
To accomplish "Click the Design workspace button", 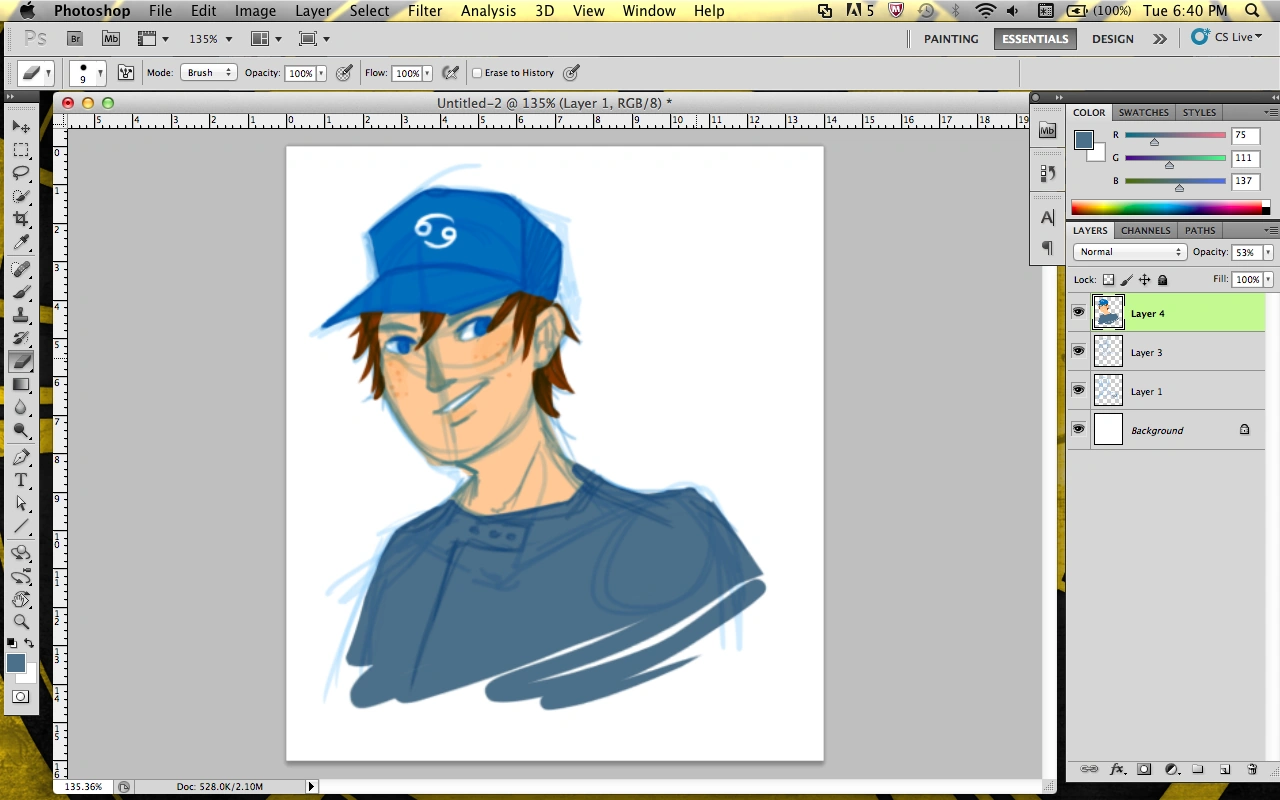I will (x=1112, y=39).
